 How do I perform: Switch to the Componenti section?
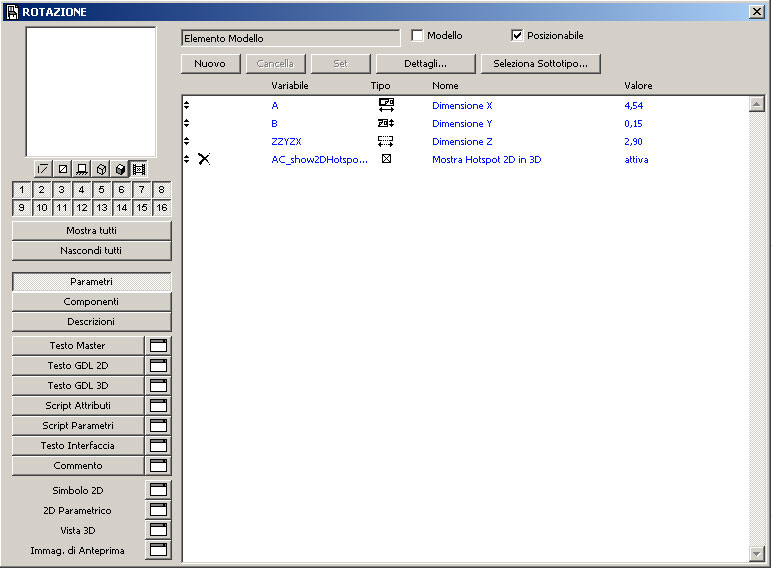[x=91, y=302]
